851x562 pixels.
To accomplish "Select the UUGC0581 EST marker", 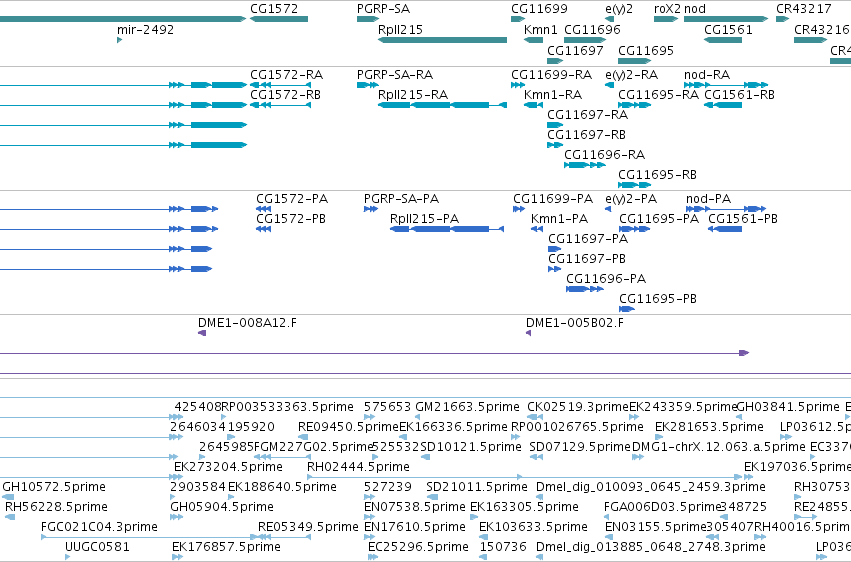I will 67,557.
